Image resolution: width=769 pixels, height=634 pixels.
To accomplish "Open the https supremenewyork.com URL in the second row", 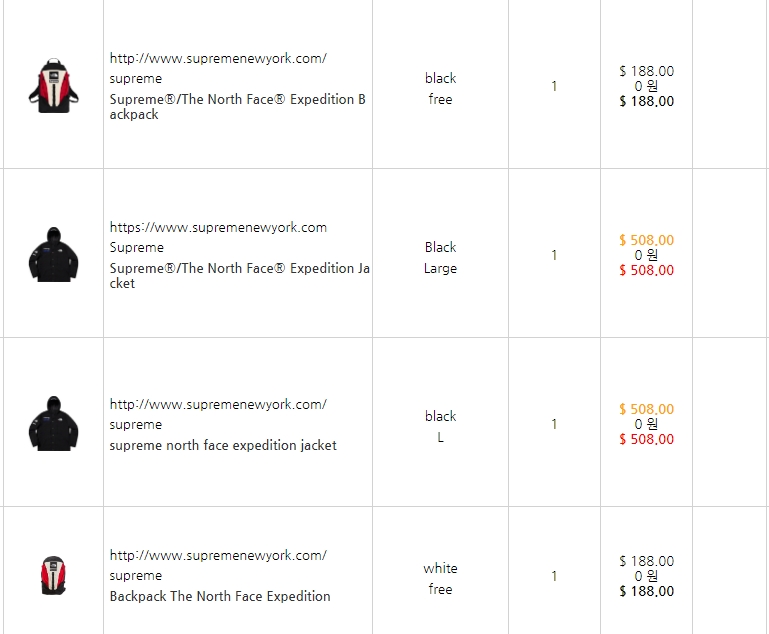I will point(218,228).
